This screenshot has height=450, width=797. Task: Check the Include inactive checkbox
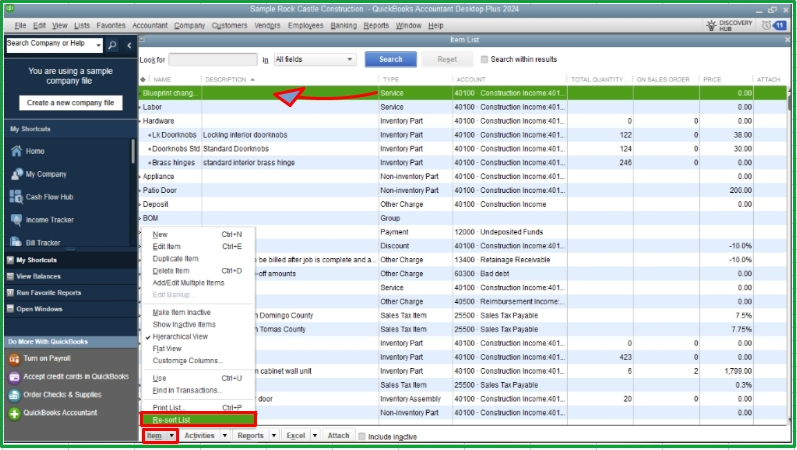pyautogui.click(x=360, y=436)
